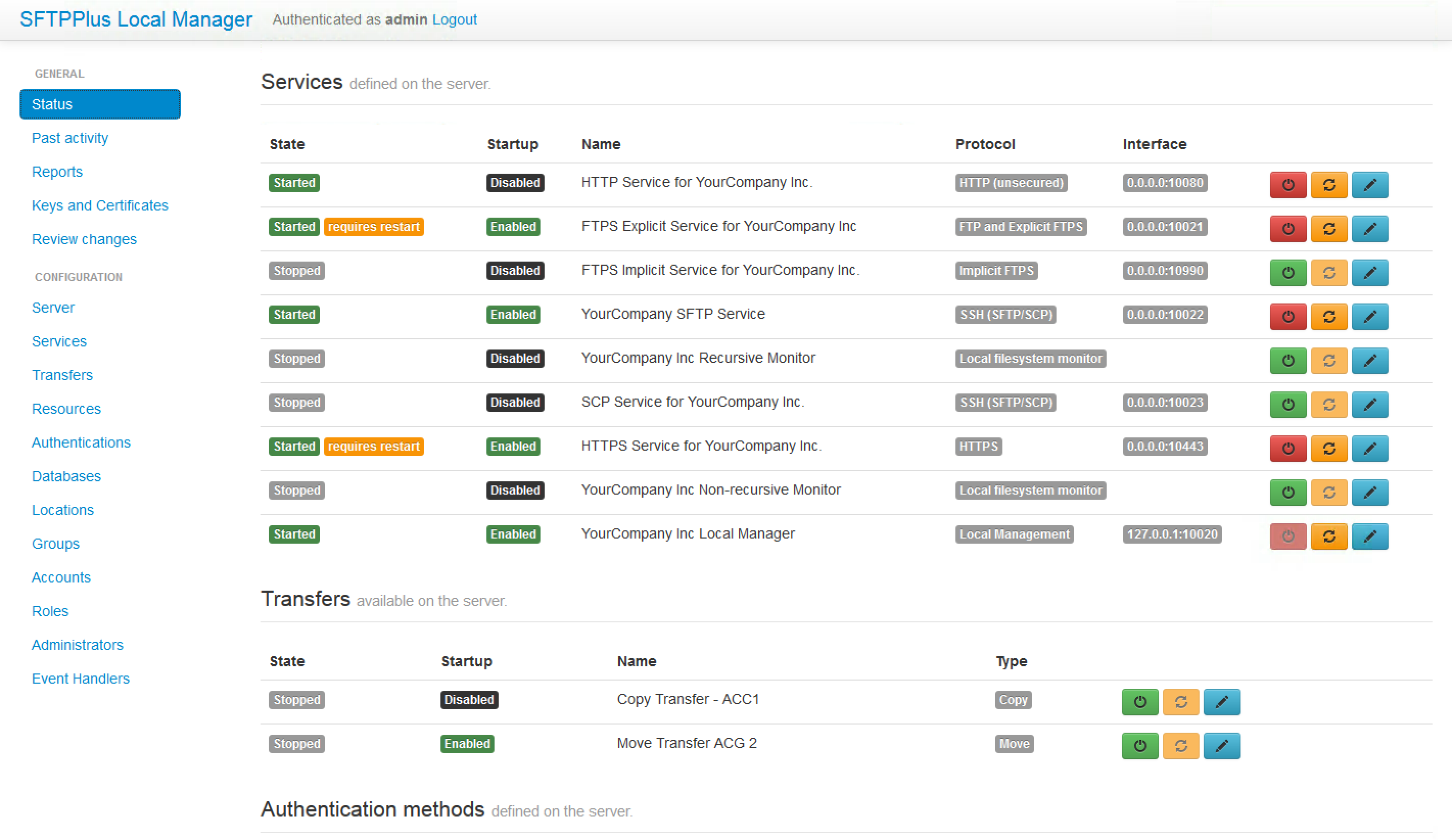This screenshot has width=1452, height=840.
Task: Stop the HTTP Service for YourCompany Inc.
Action: coord(1288,185)
